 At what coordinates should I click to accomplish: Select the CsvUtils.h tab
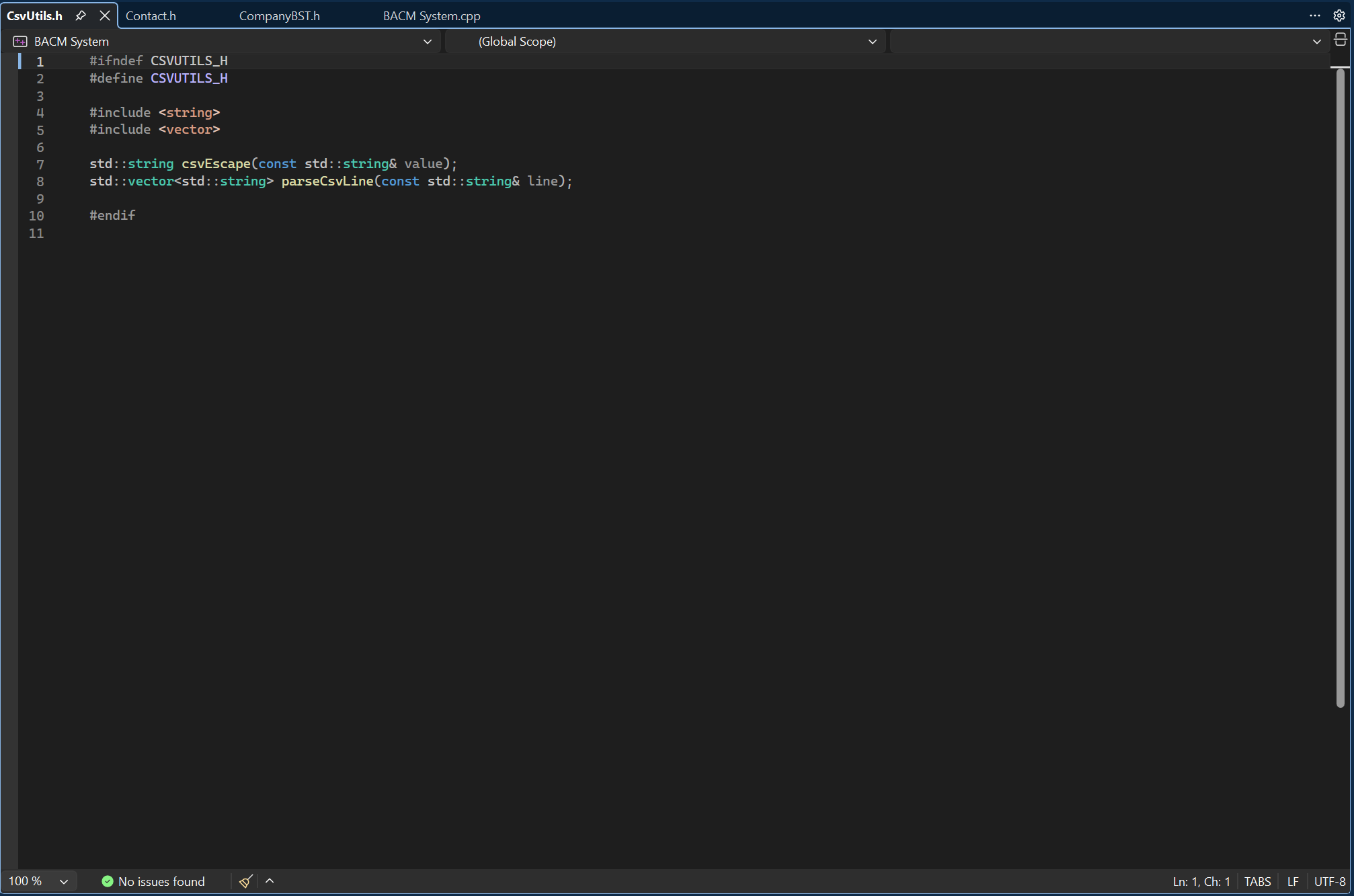click(x=34, y=15)
